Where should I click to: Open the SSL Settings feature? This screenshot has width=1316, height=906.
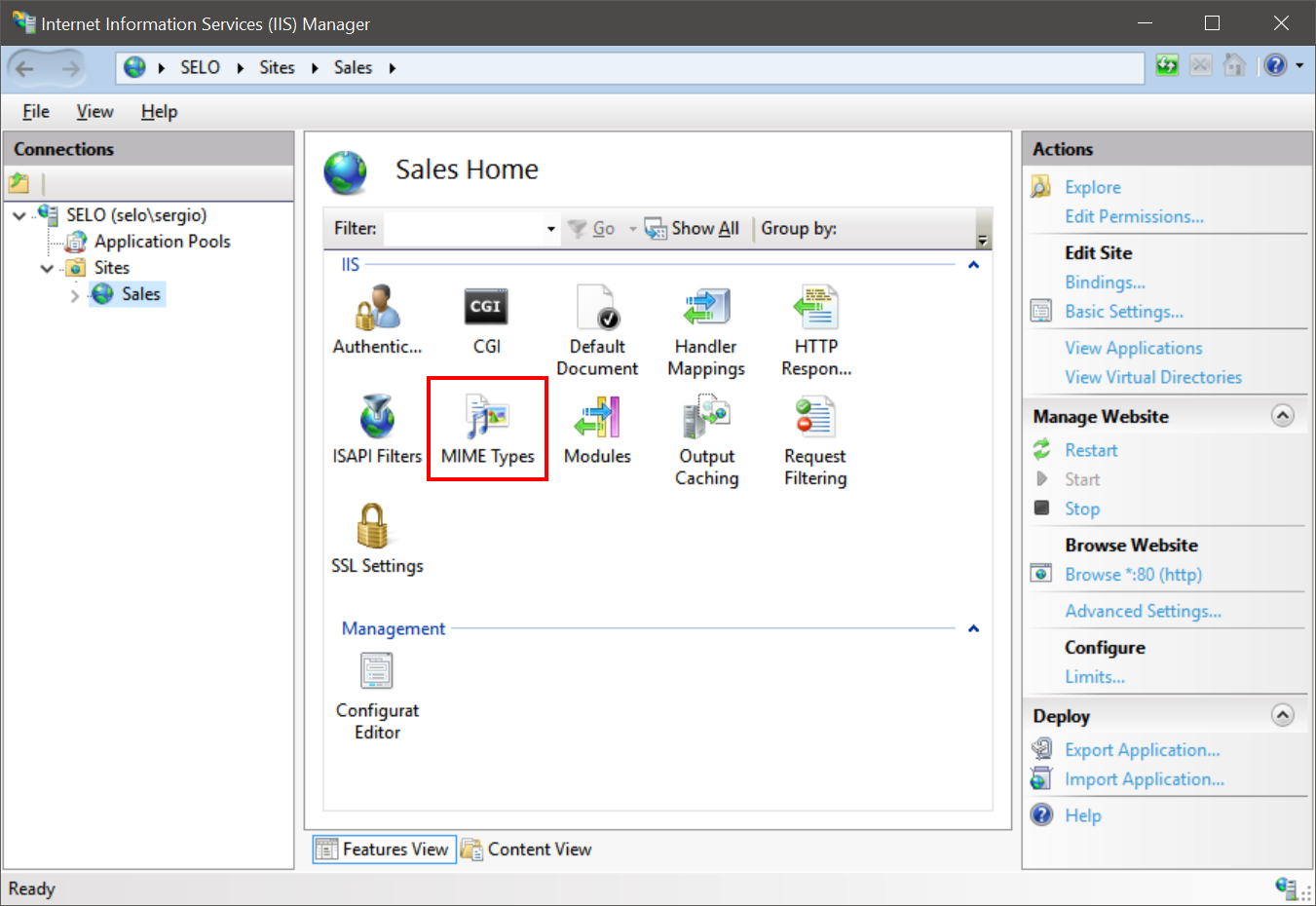(377, 540)
